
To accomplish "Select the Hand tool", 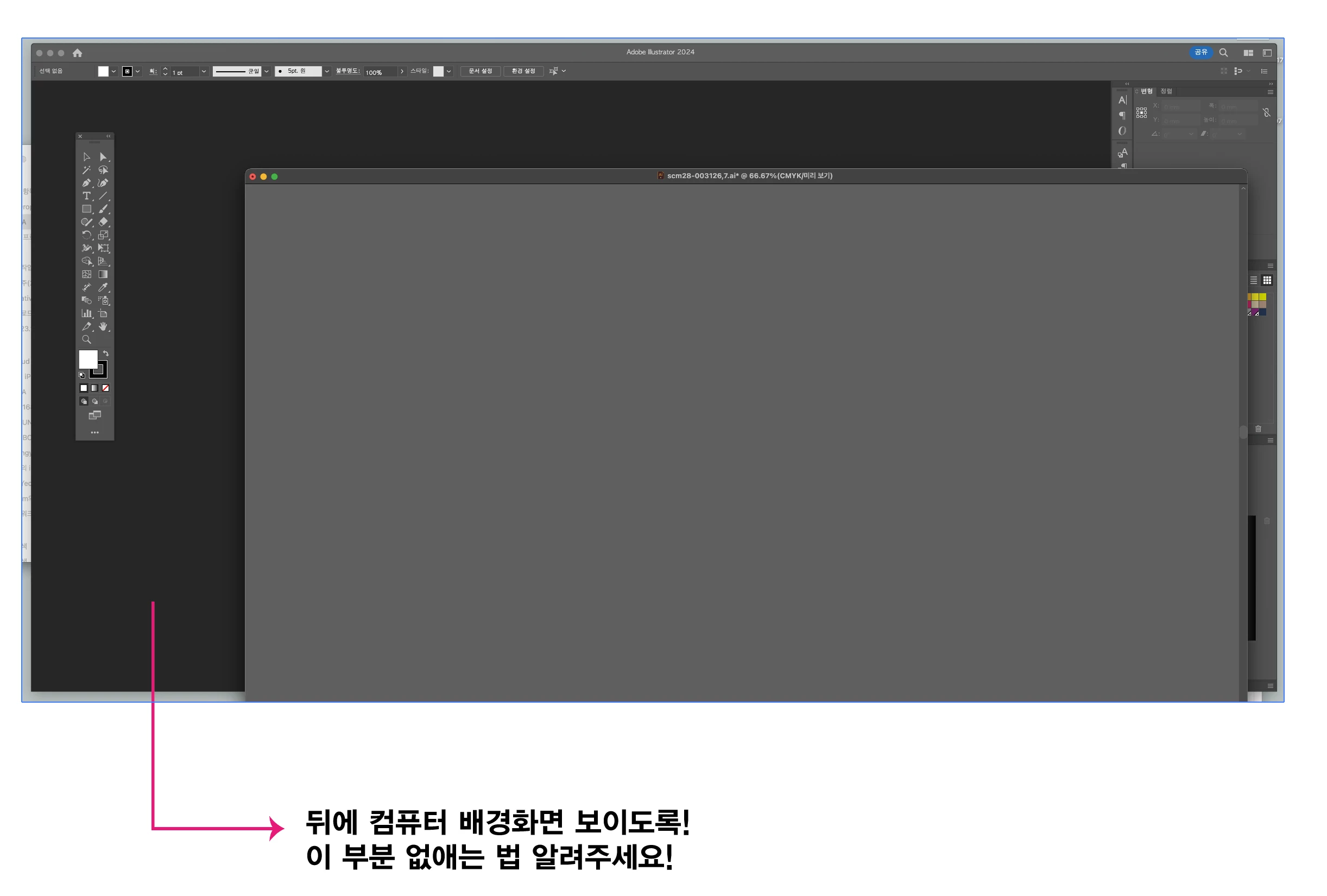I will point(103,327).
